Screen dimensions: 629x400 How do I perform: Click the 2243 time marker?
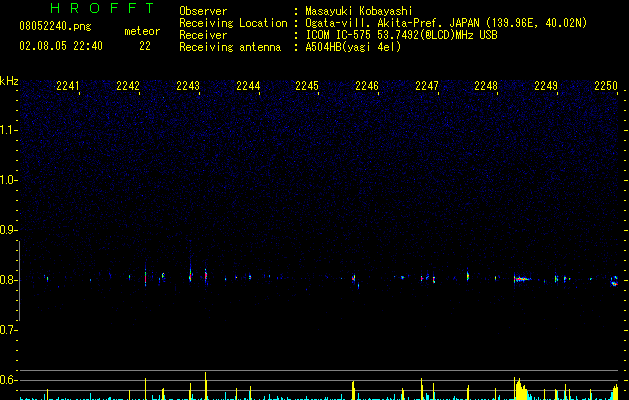click(188, 86)
